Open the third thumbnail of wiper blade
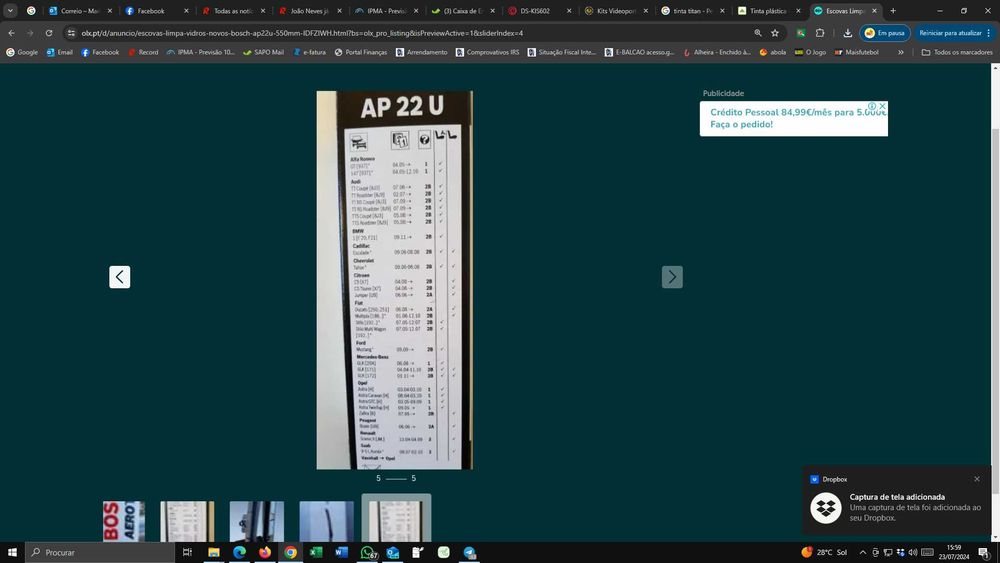Viewport: 1000px width, 563px height. point(256,521)
